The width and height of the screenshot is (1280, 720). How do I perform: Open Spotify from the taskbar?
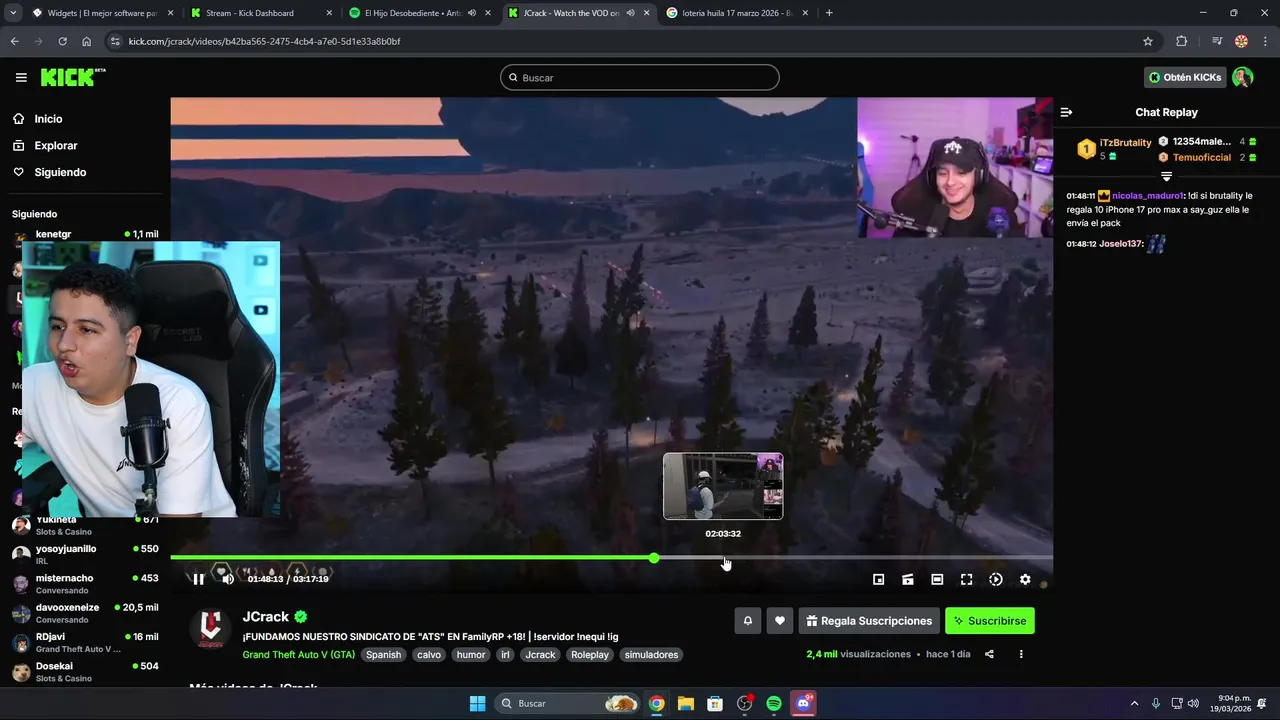tap(774, 703)
